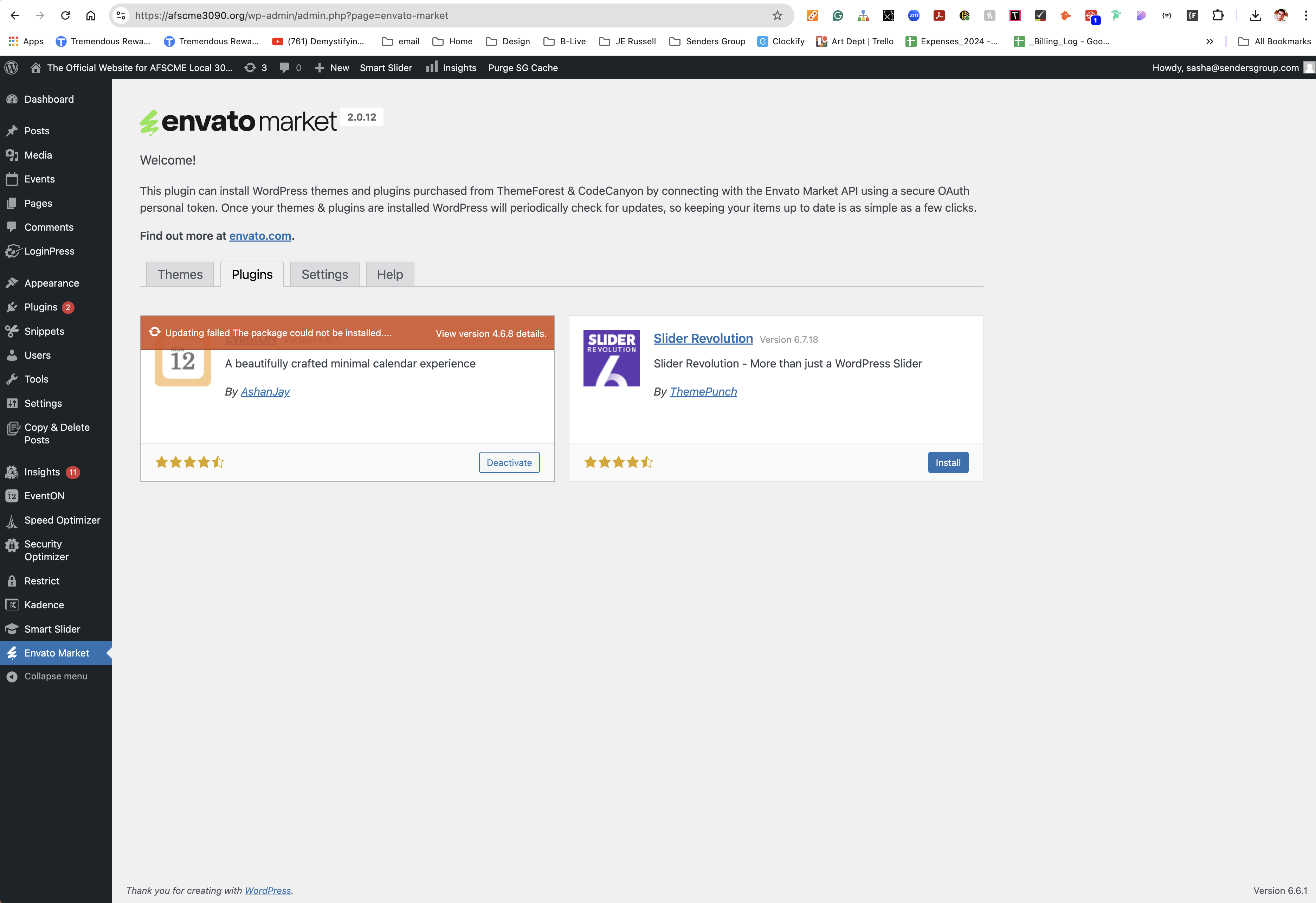The width and height of the screenshot is (1316, 903).
Task: Click the Dashboard gauge icon in sidebar
Action: click(x=12, y=99)
